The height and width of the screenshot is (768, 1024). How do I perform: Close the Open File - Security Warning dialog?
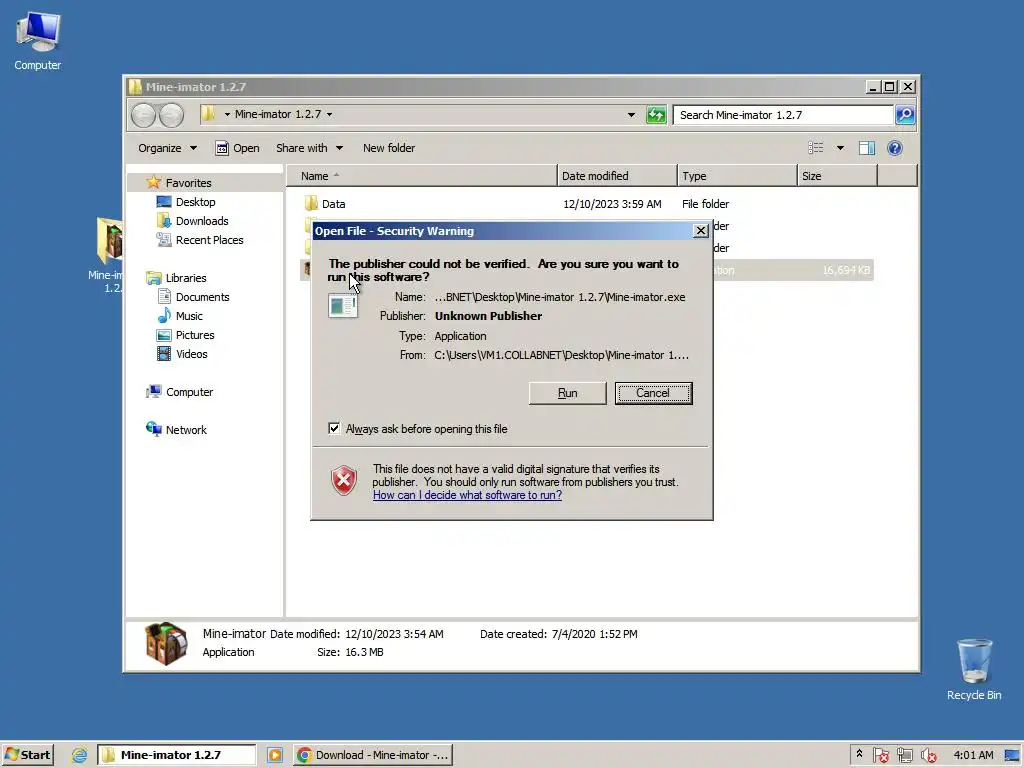(x=700, y=231)
